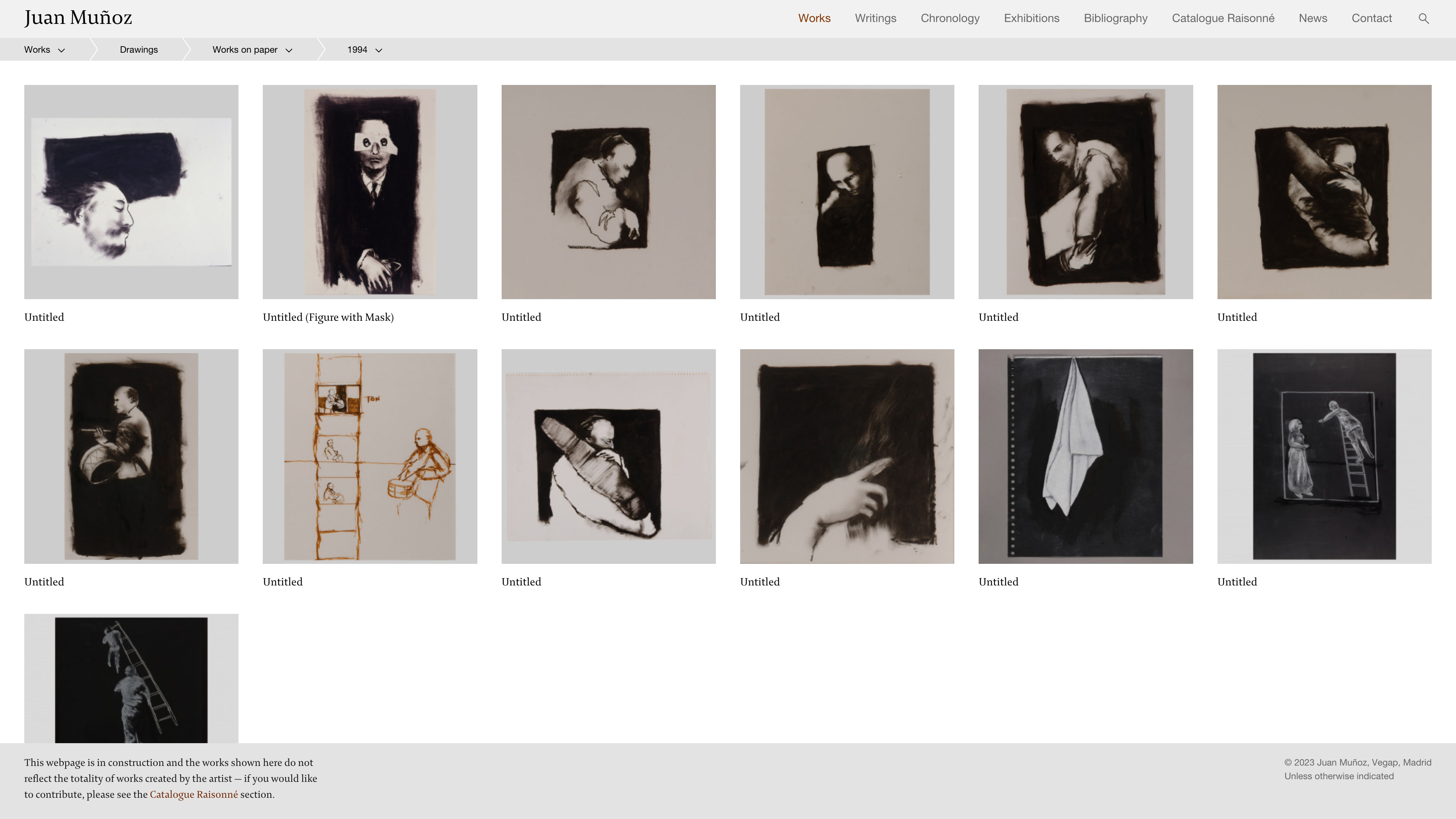Viewport: 1456px width, 819px height.
Task: Expand the 1994 year dropdown
Action: [364, 50]
